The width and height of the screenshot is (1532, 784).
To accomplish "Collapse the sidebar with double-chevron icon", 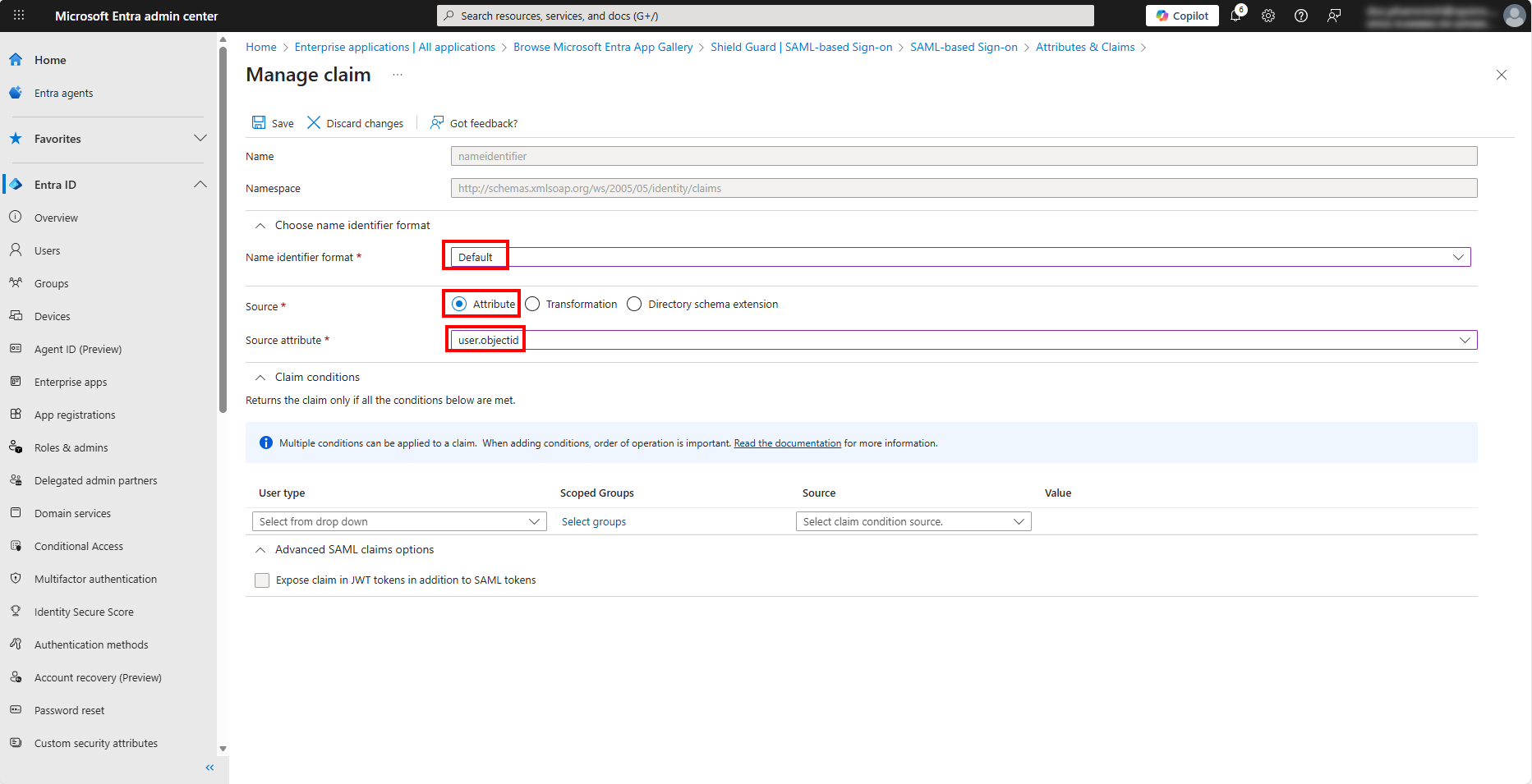I will click(x=209, y=768).
